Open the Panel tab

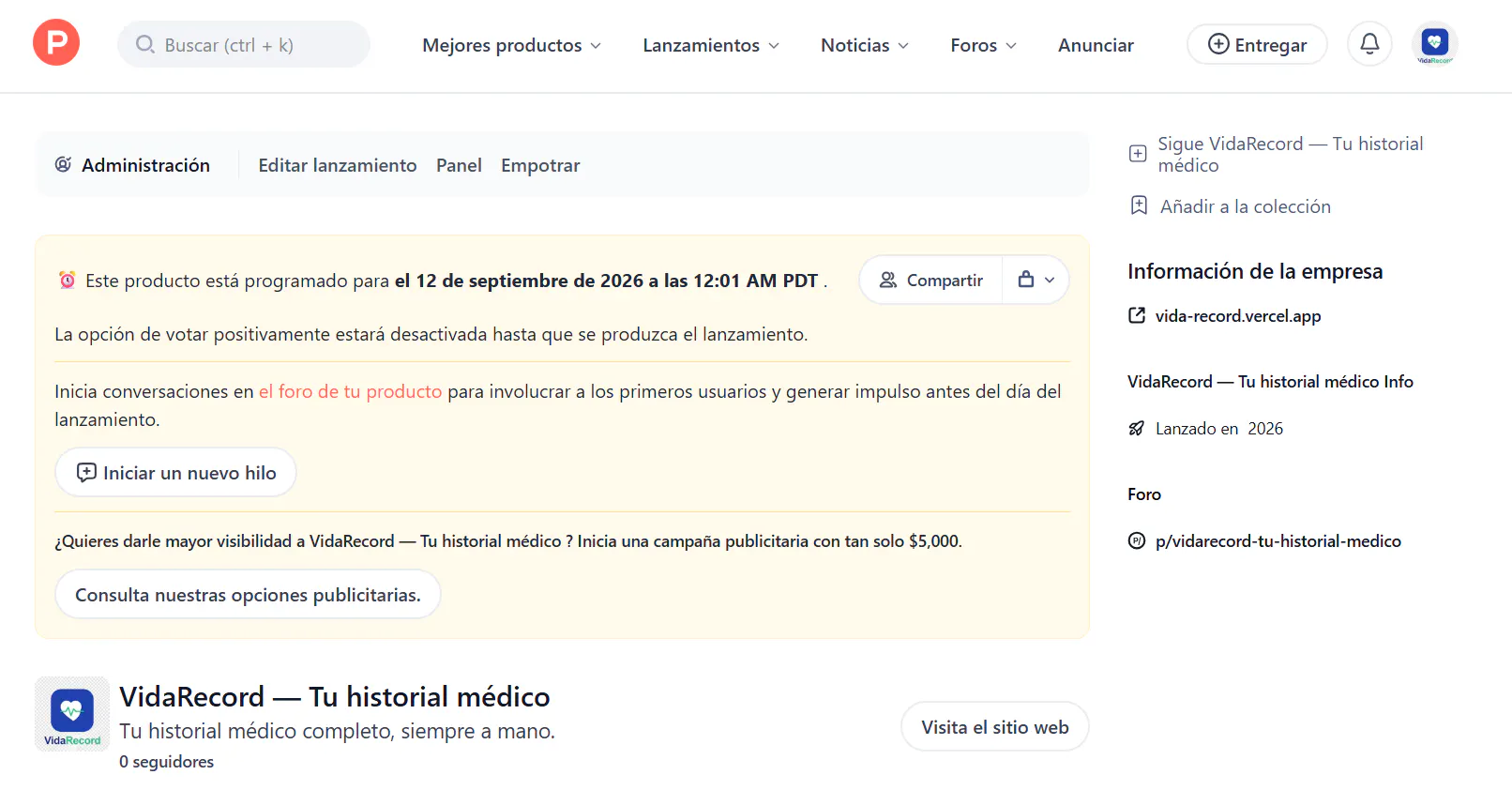tap(459, 165)
